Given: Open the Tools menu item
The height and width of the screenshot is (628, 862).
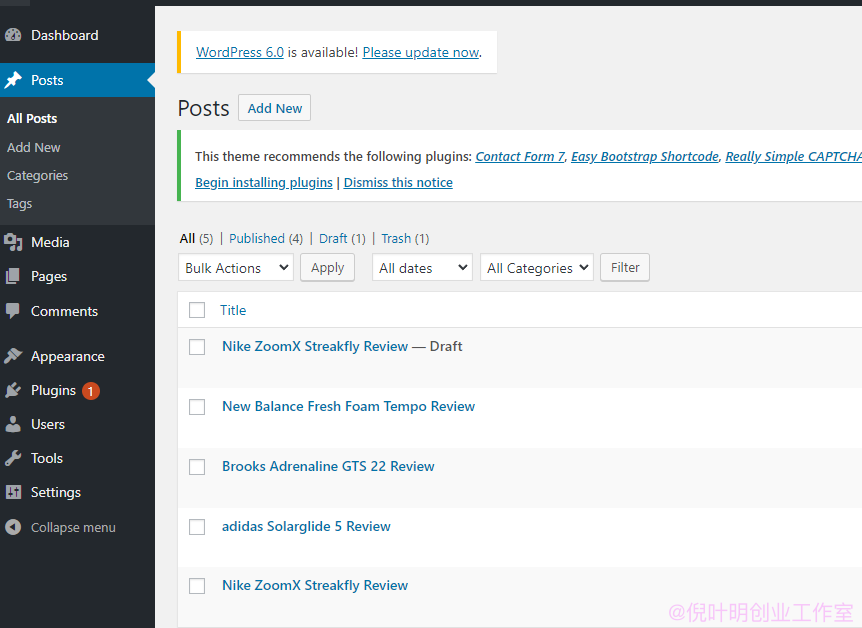Looking at the screenshot, I should click(47, 458).
